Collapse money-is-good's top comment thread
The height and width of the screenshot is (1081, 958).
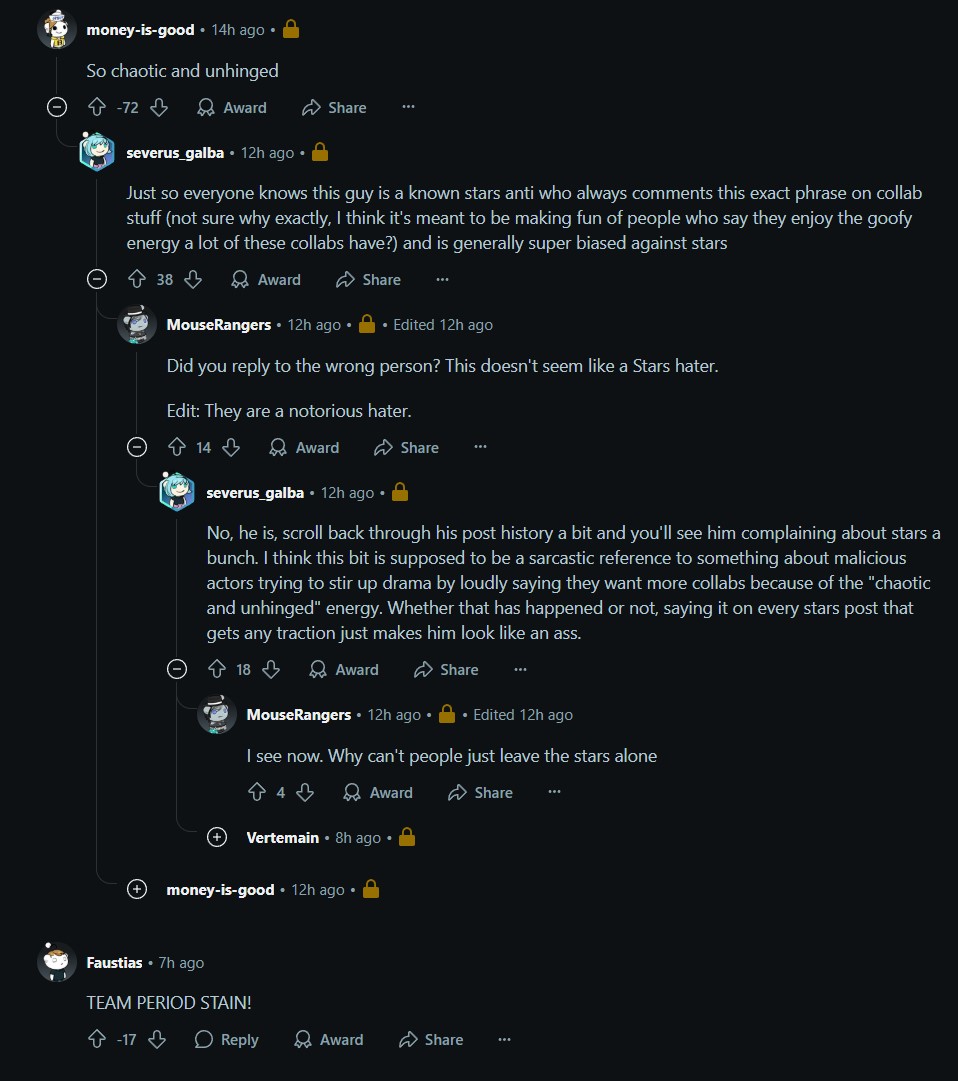pyautogui.click(x=57, y=107)
